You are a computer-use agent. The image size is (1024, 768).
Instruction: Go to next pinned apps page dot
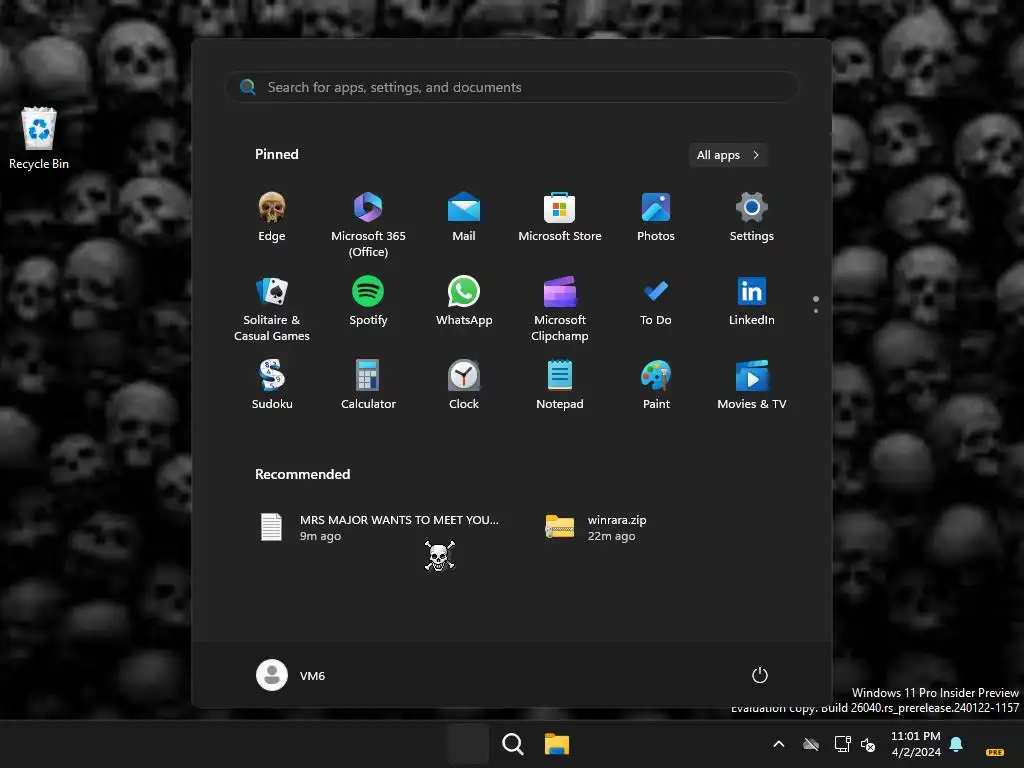click(x=816, y=311)
